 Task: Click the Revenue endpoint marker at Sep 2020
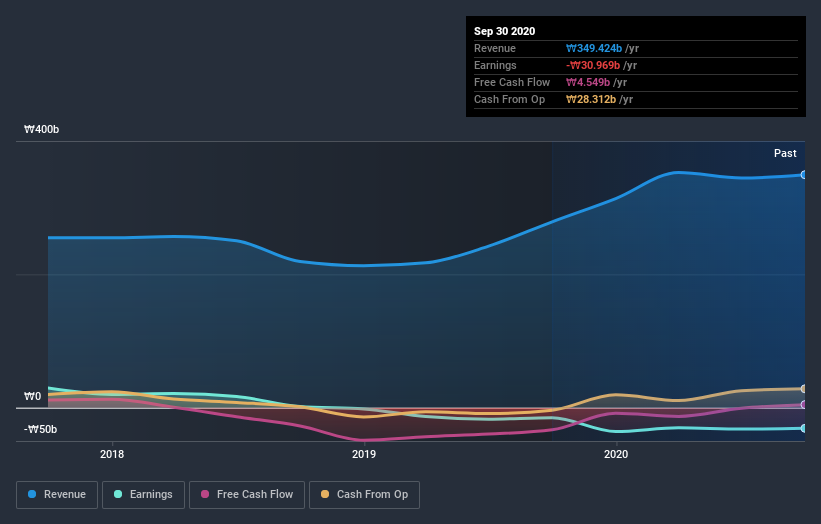point(804,175)
